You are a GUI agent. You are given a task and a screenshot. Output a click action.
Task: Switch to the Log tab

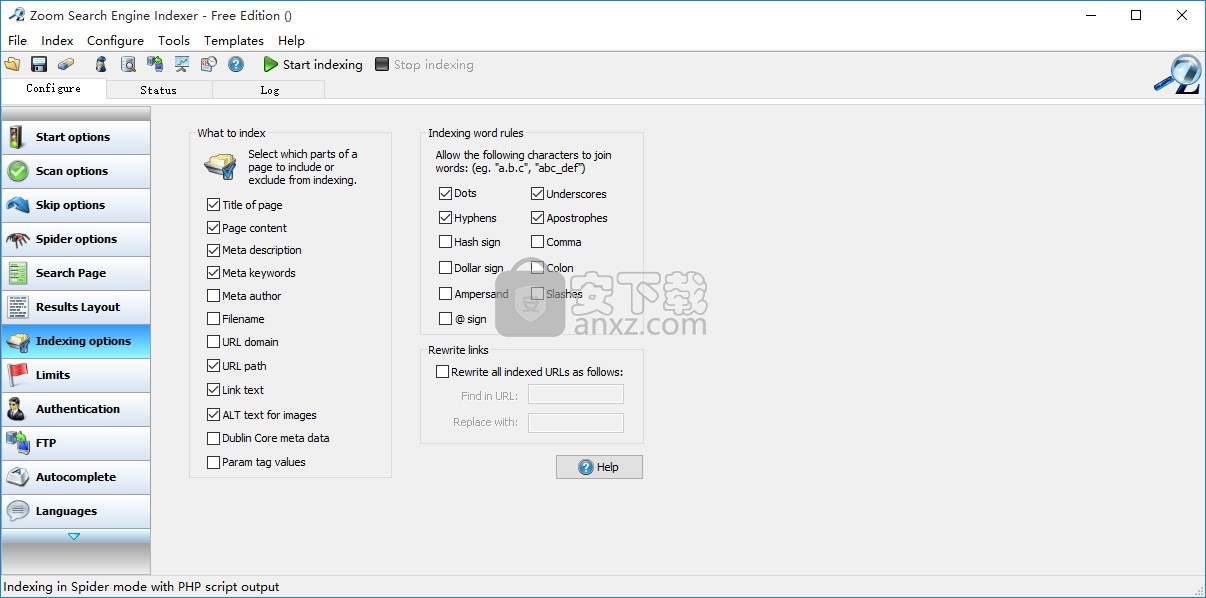click(269, 89)
